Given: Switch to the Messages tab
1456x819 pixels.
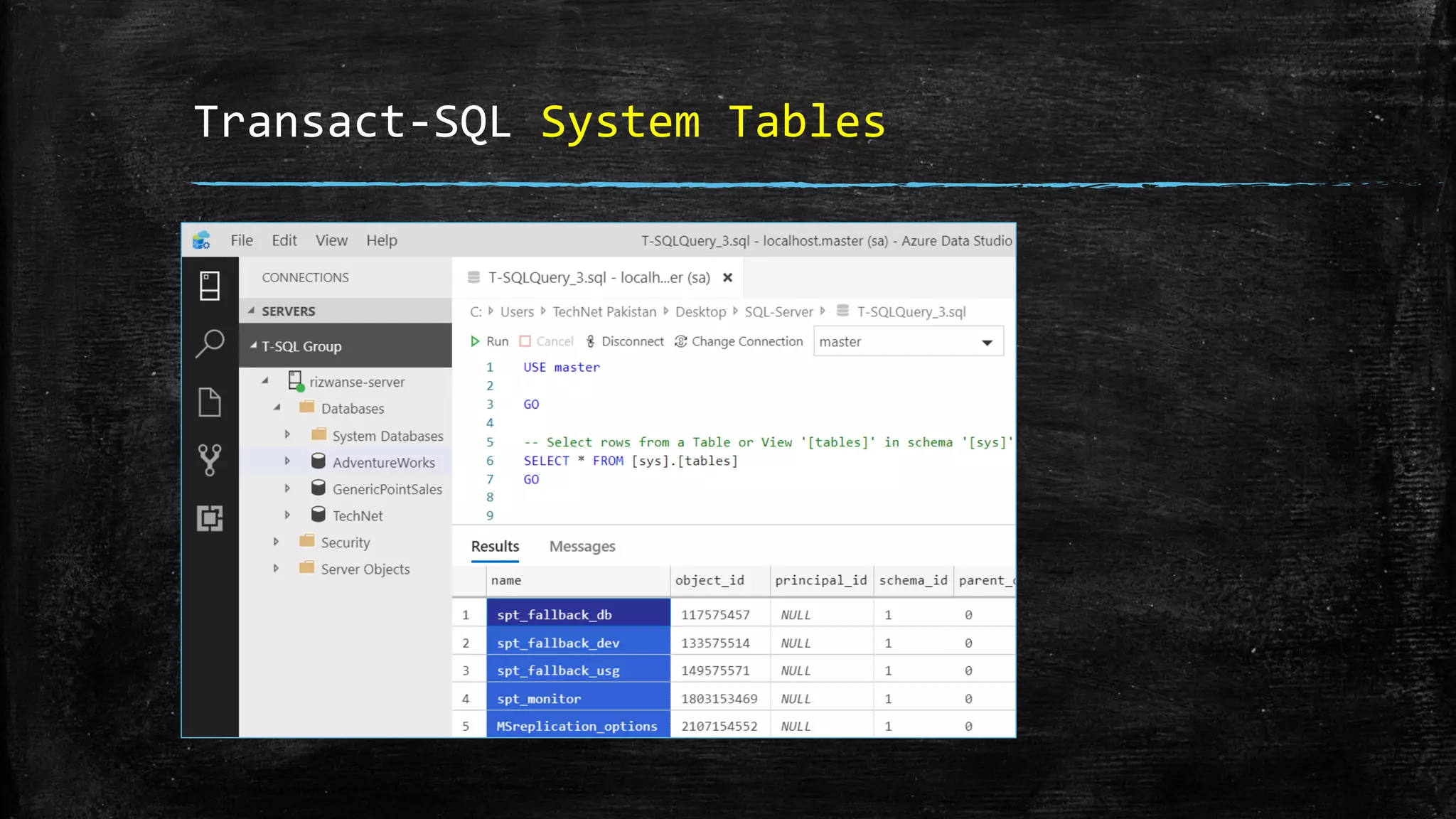Looking at the screenshot, I should 582,547.
